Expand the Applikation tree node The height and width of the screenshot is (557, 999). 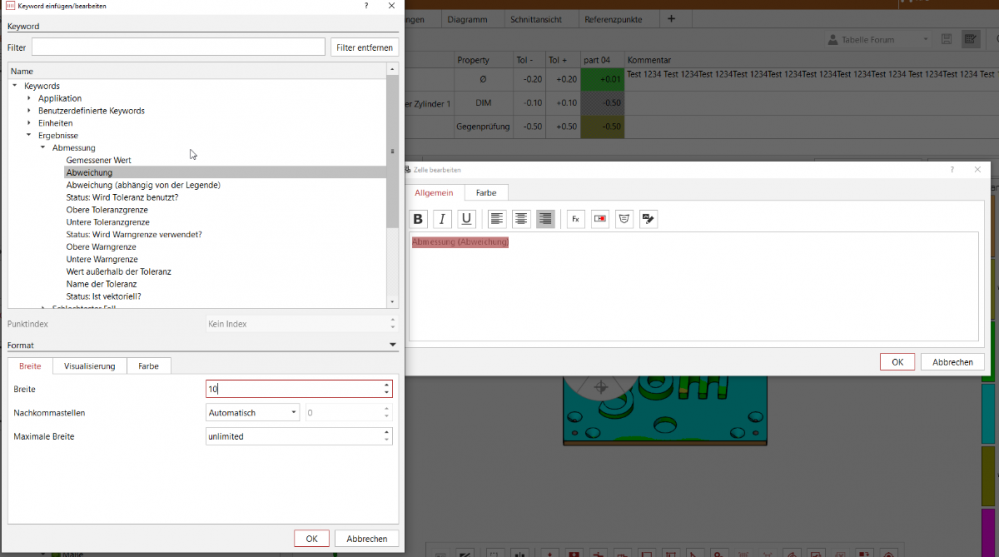[29, 98]
